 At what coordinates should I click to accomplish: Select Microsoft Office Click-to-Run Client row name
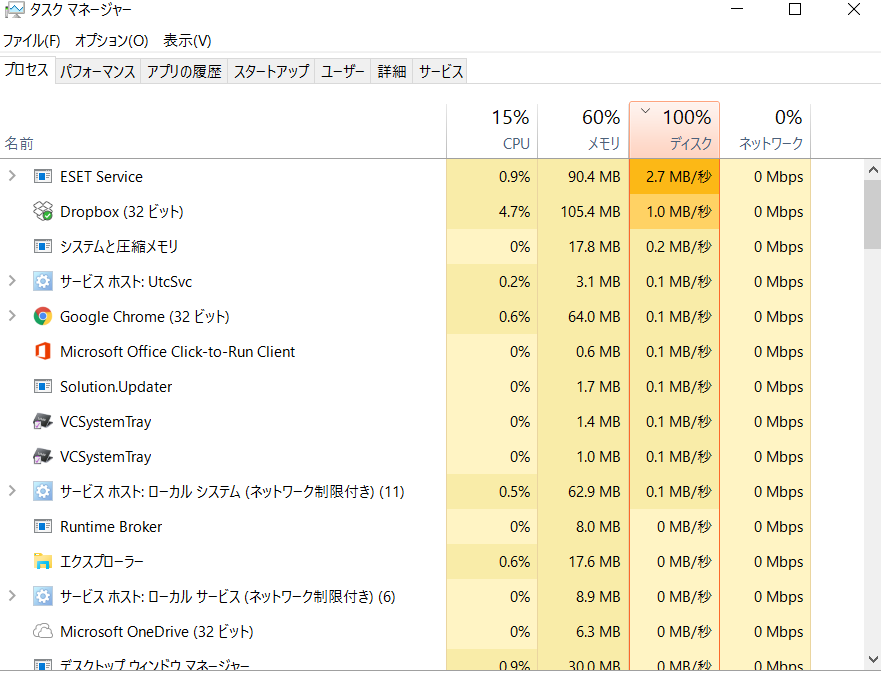click(178, 351)
